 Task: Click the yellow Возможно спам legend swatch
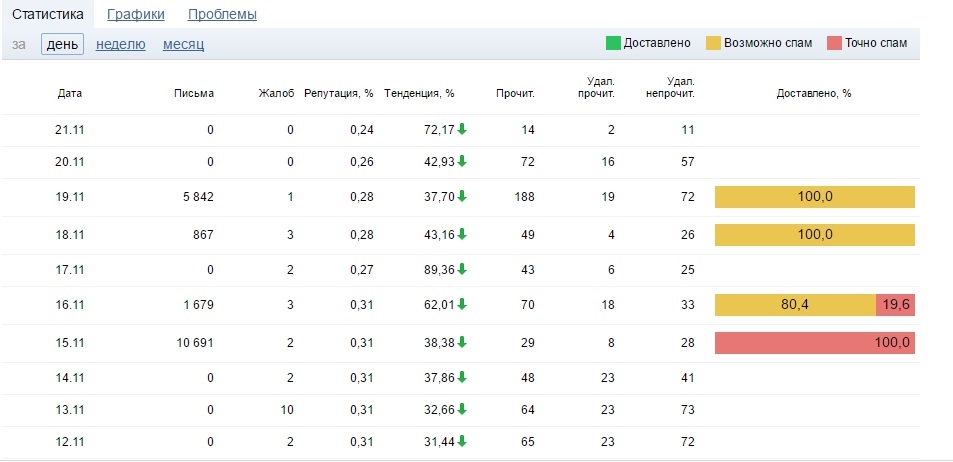pos(713,43)
